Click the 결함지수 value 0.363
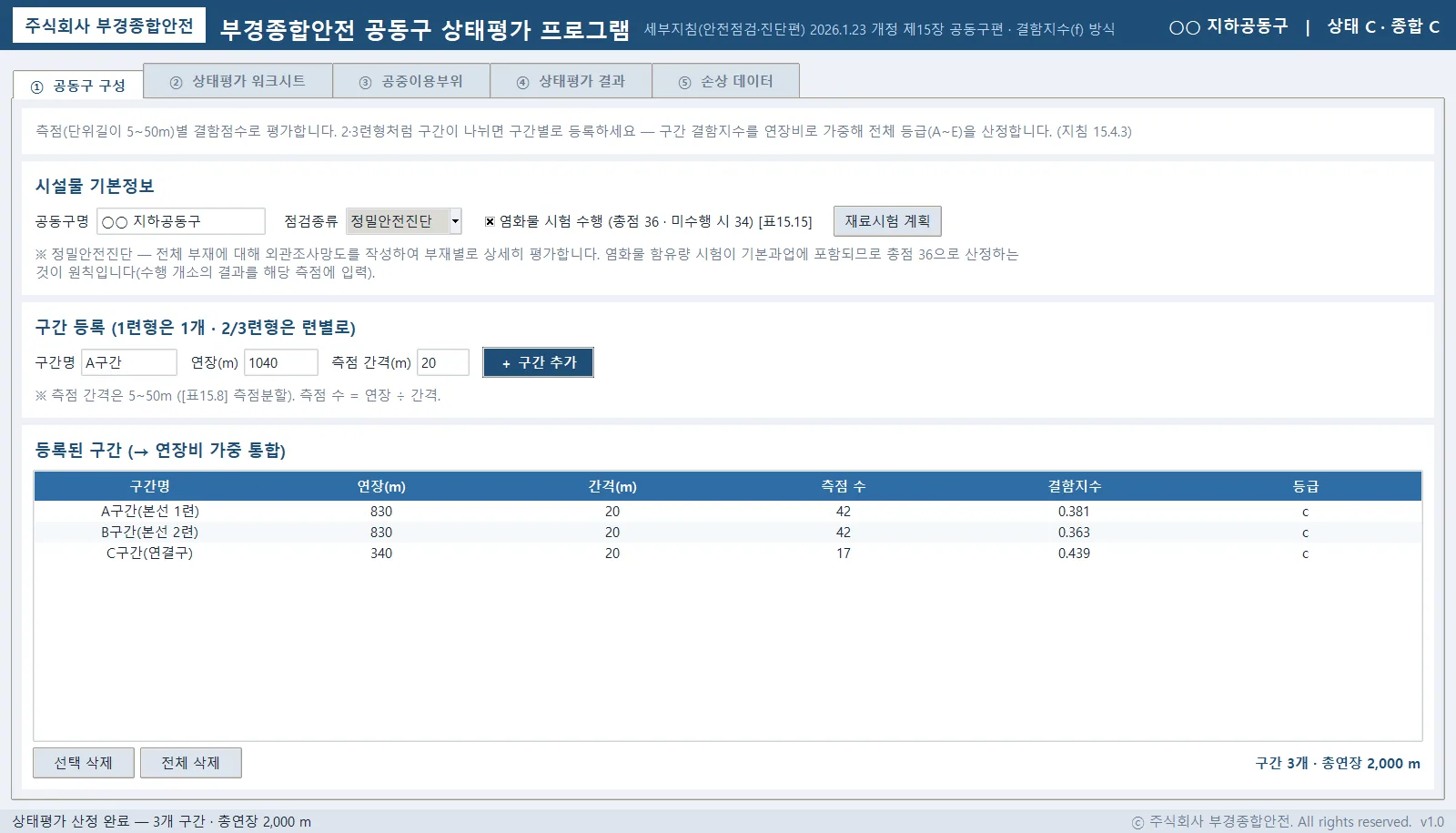 (x=1074, y=533)
